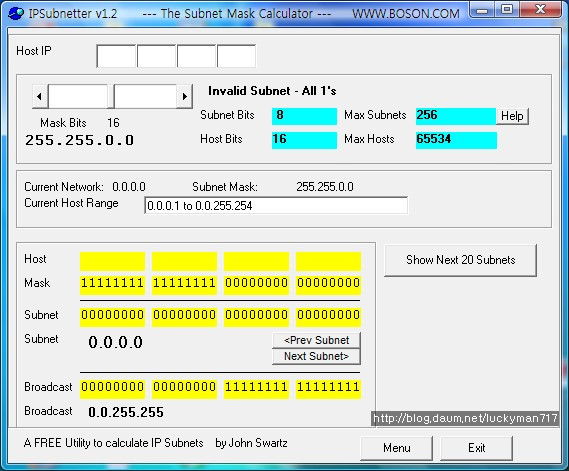Click the third Host IP octet field
This screenshot has width=569, height=471.
[x=196, y=56]
